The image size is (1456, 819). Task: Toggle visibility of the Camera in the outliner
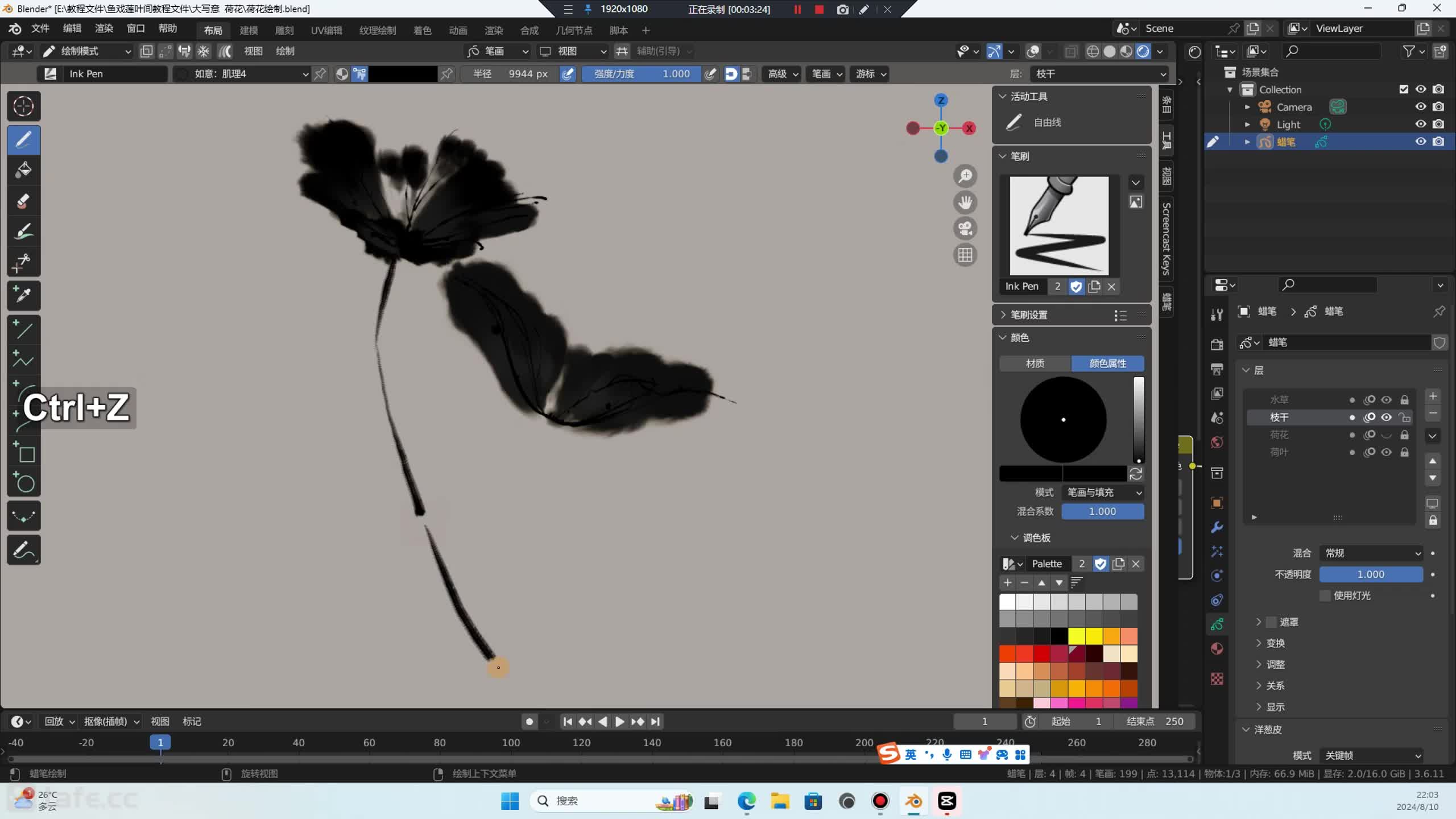1421,107
